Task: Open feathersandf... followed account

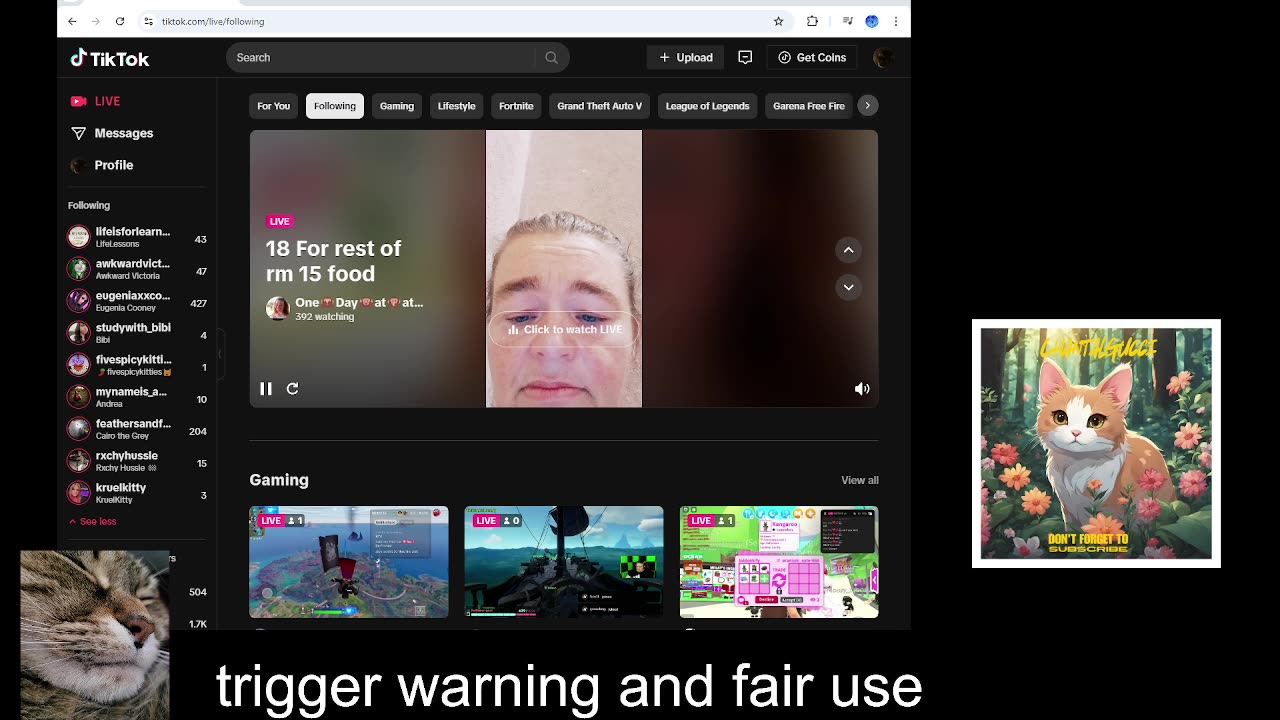Action: pyautogui.click(x=137, y=429)
